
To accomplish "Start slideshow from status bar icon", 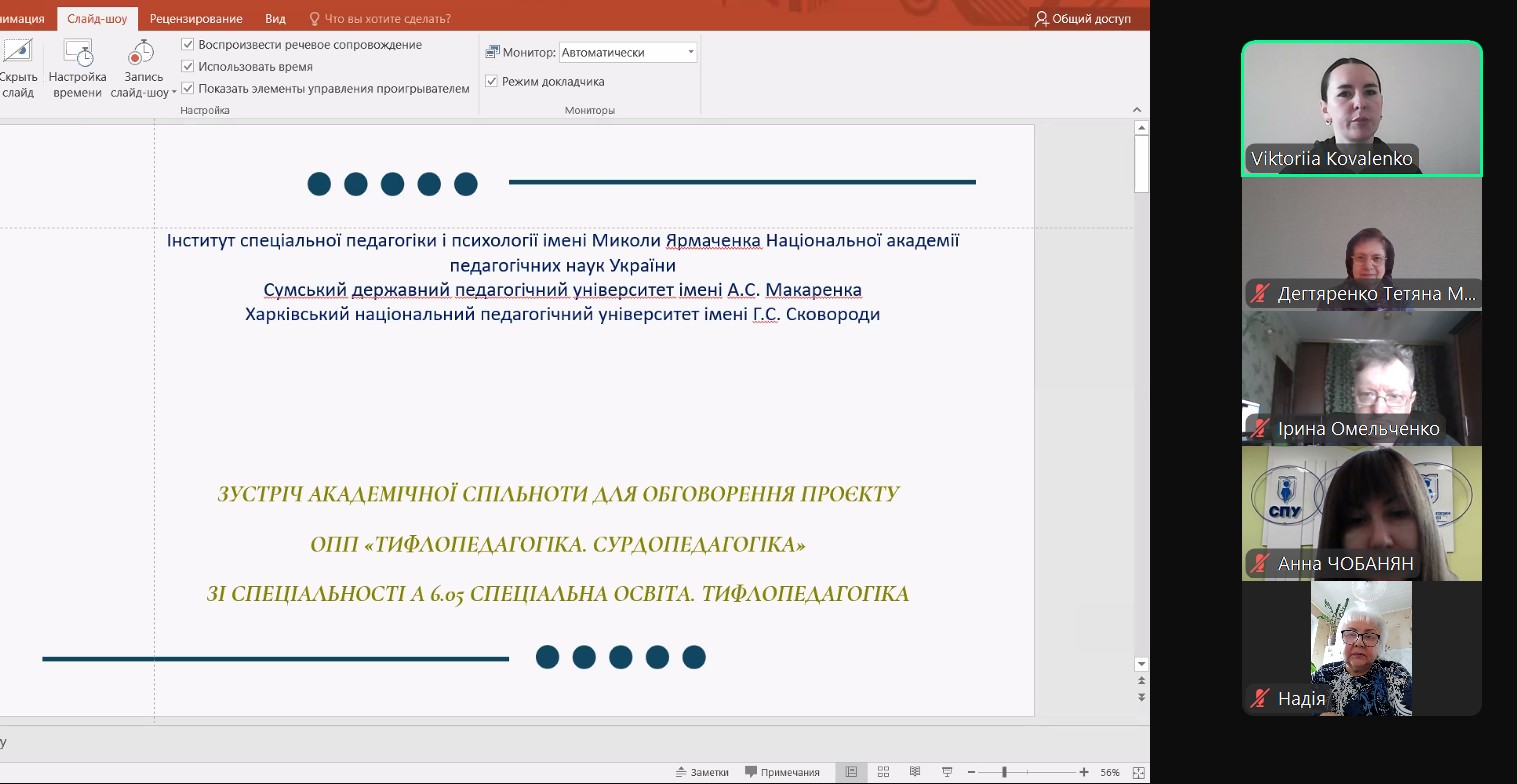I will pos(946,772).
